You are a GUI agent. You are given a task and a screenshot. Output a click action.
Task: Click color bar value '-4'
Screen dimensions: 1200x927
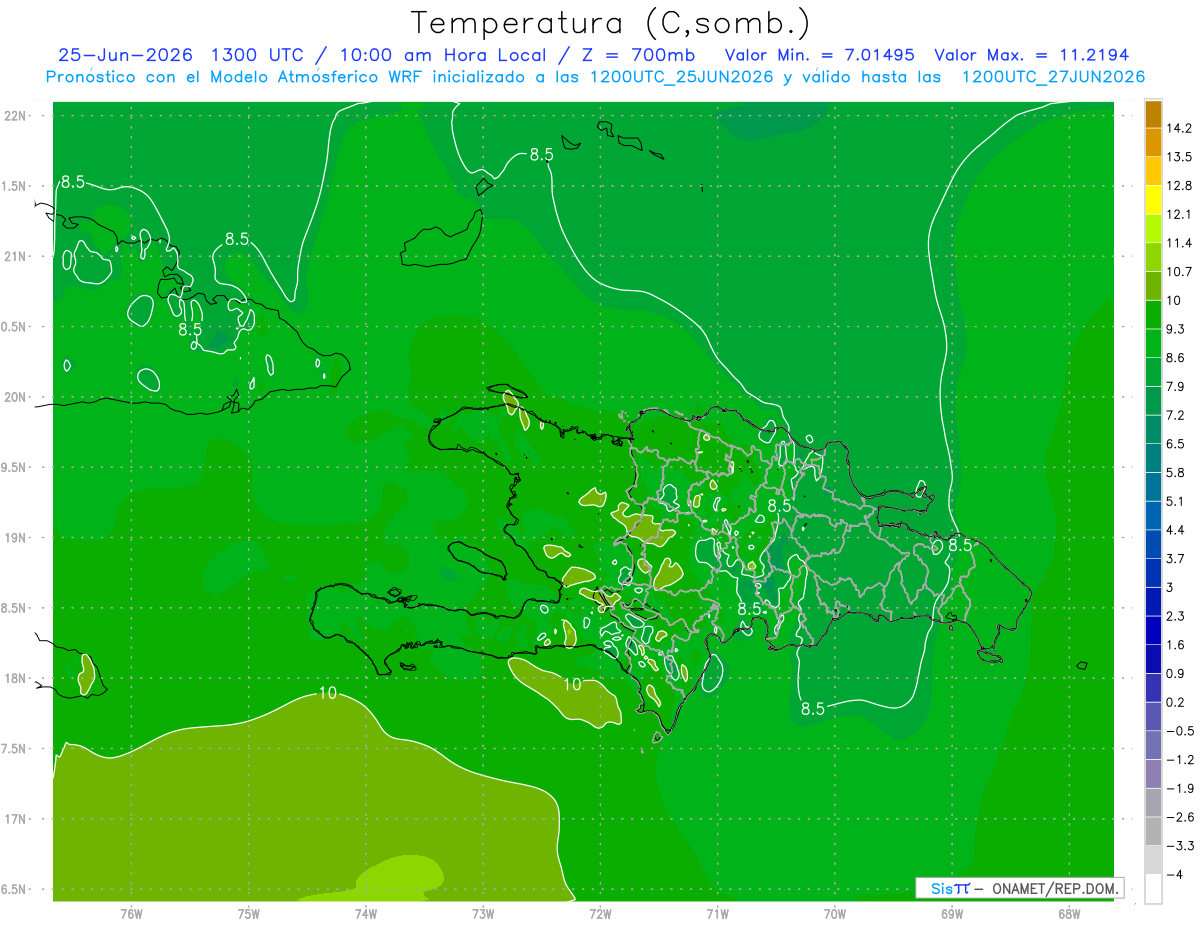click(x=1176, y=875)
